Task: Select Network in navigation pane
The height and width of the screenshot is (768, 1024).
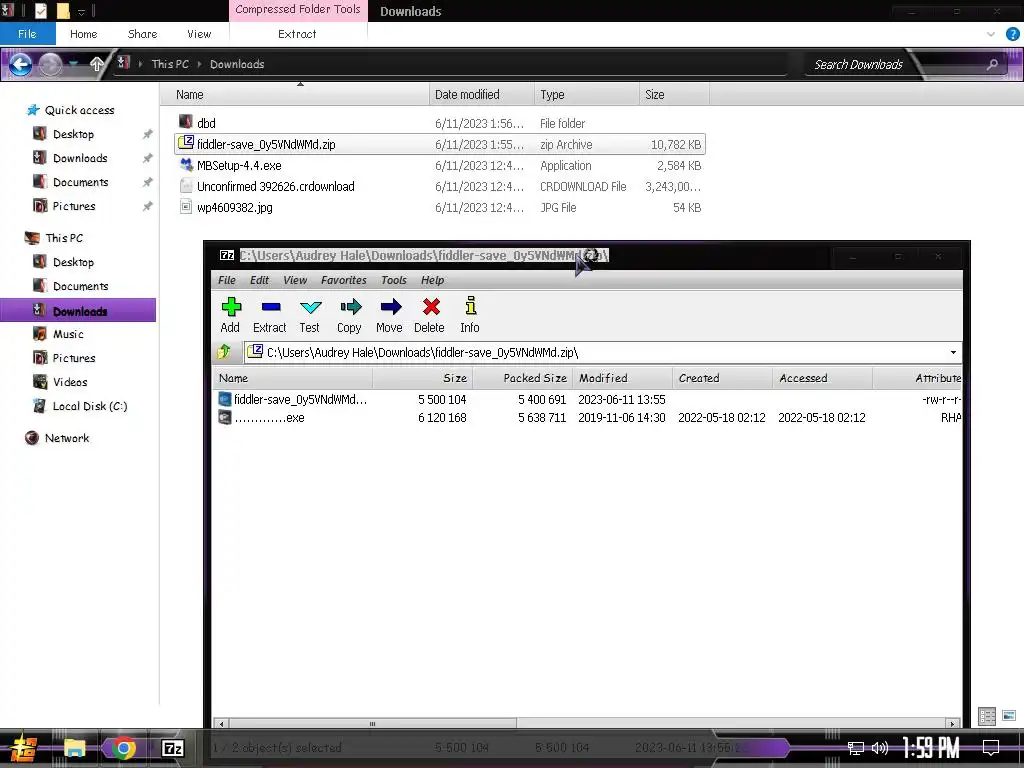Action: tap(67, 438)
